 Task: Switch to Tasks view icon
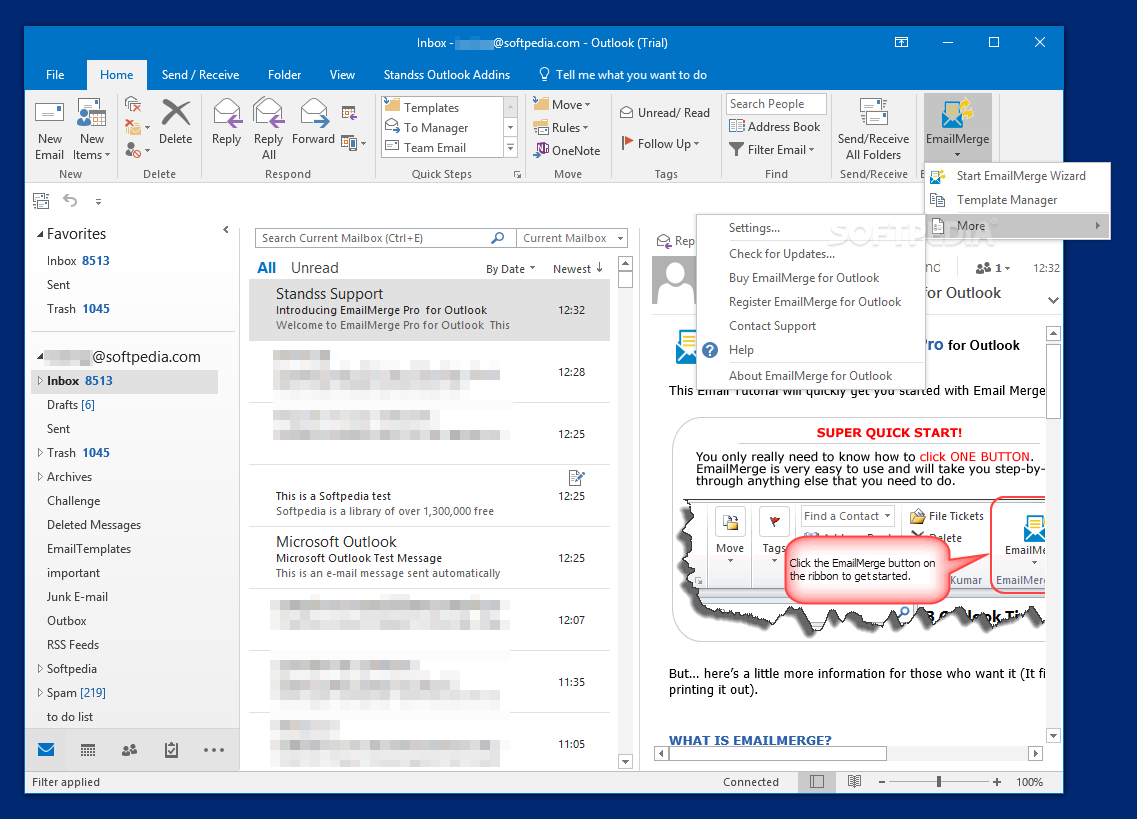pyautogui.click(x=171, y=750)
